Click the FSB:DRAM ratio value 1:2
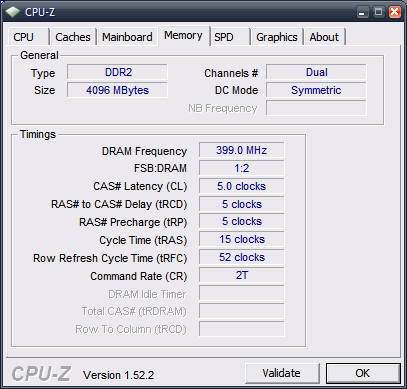Image resolution: width=407 pixels, height=389 pixels. (x=242, y=168)
